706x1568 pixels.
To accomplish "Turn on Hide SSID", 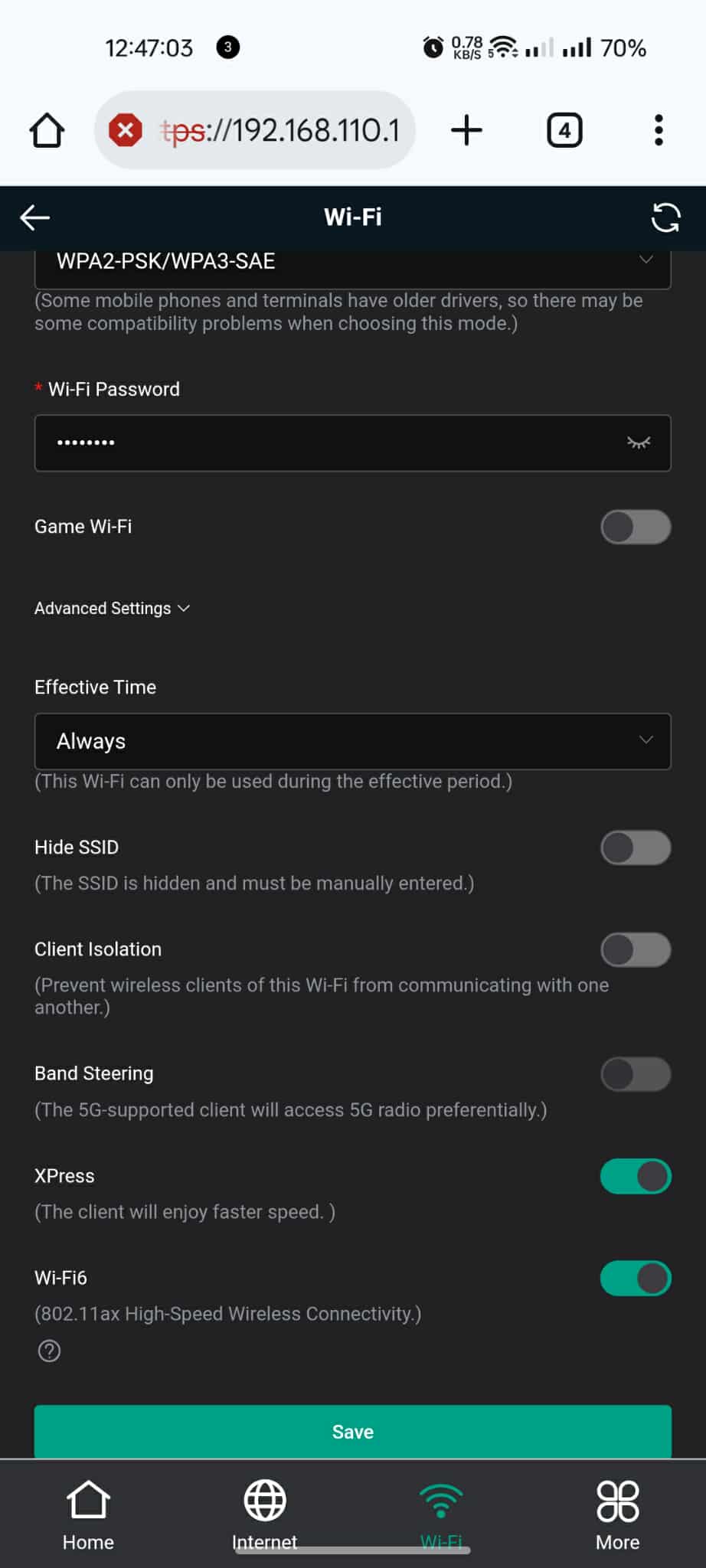I will click(x=636, y=848).
